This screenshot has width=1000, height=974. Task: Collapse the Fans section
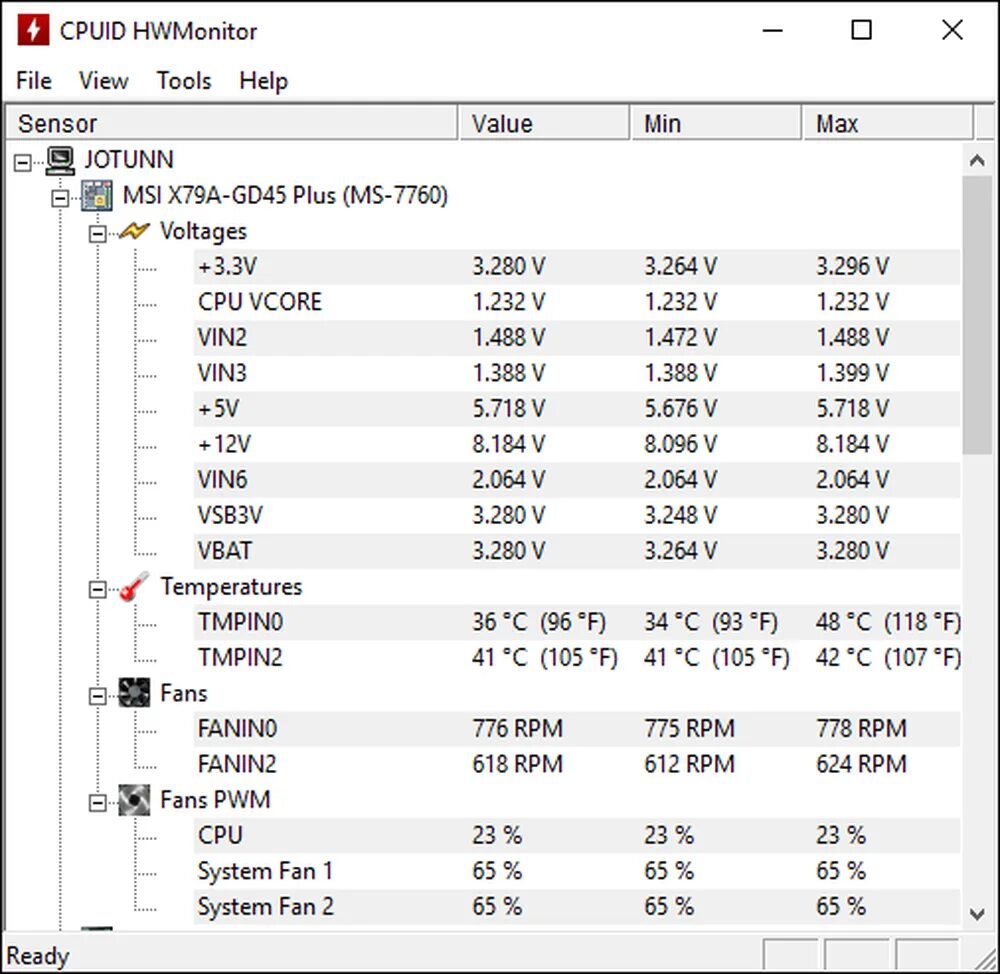(97, 696)
